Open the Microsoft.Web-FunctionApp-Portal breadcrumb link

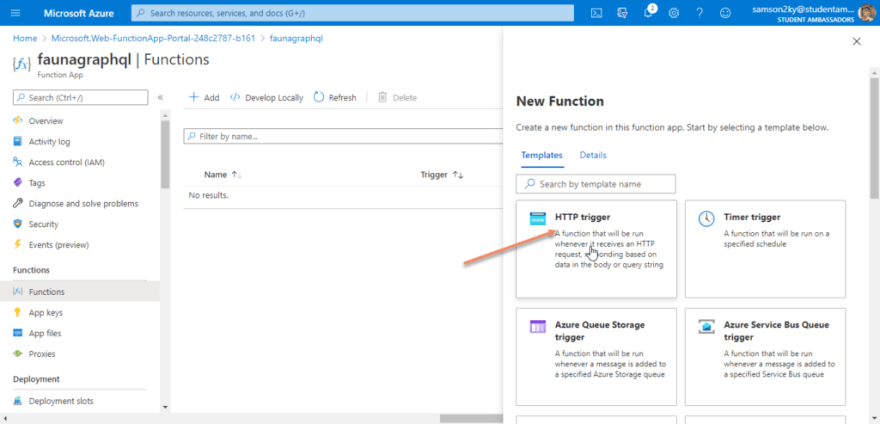[153, 38]
